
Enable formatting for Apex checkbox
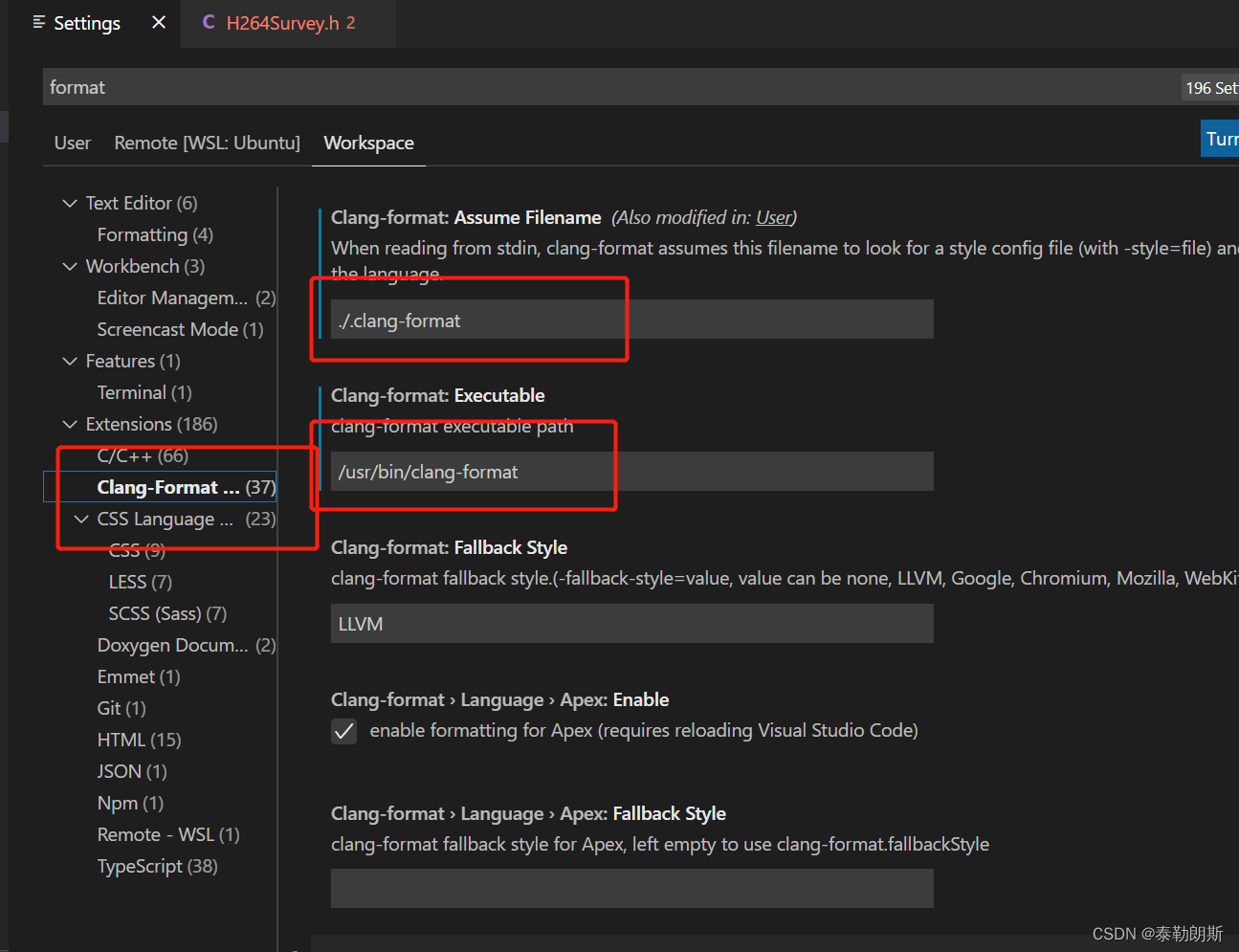(x=343, y=731)
